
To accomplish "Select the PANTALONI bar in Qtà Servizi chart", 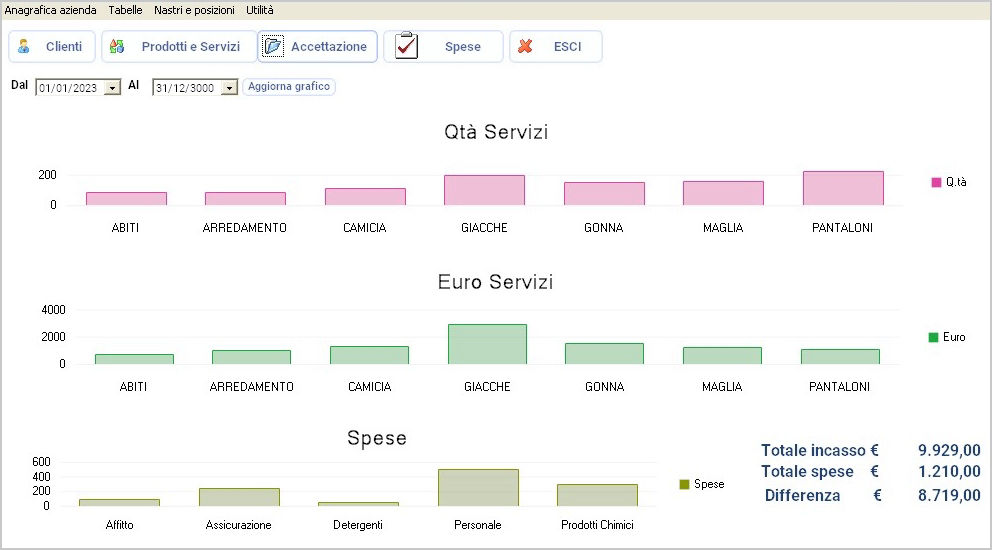I will pos(843,188).
